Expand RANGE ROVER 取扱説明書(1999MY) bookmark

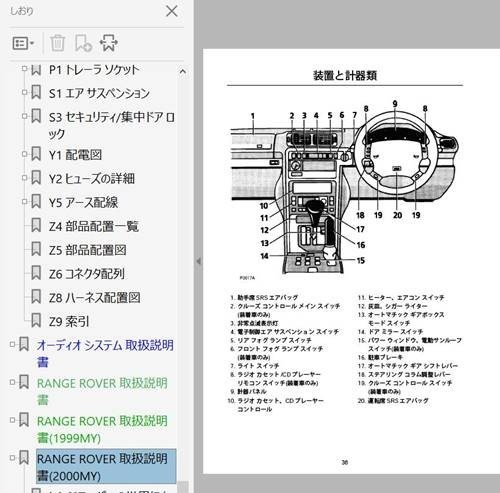coord(12,420)
